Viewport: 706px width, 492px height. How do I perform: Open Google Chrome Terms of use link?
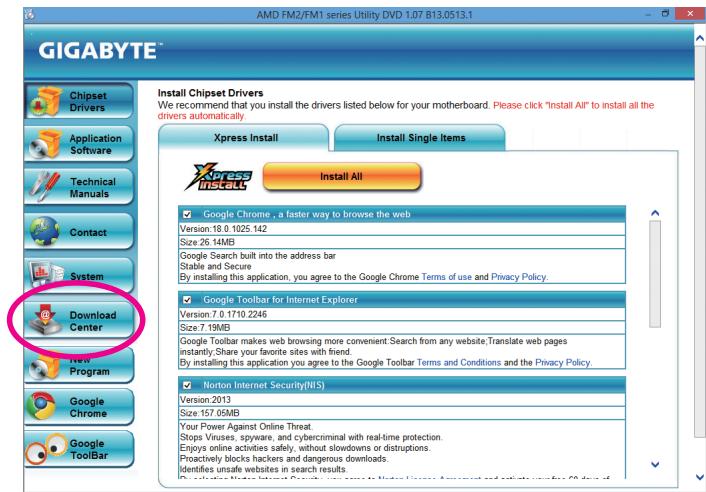(x=447, y=277)
